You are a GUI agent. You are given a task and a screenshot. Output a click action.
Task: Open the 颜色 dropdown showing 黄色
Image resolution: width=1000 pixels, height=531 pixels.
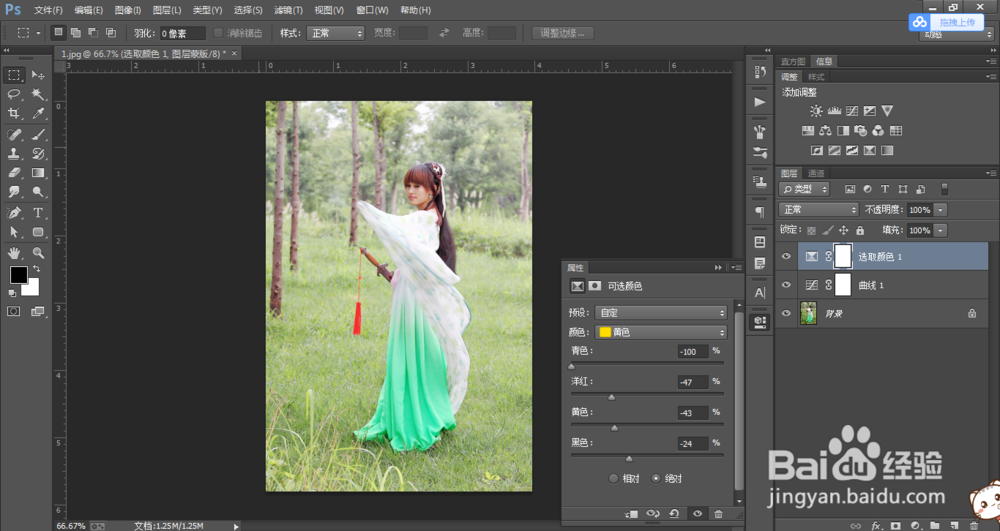[x=661, y=332]
